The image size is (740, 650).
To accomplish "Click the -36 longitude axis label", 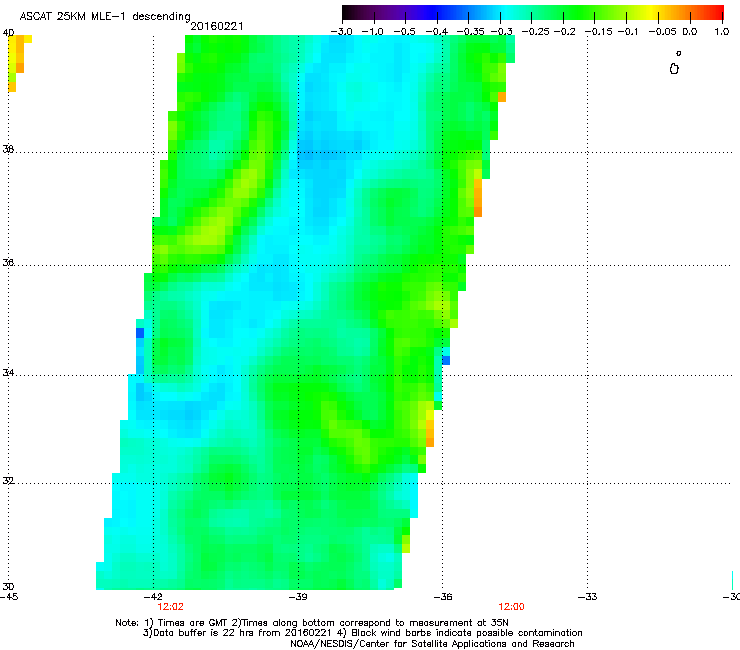I will coord(443,597).
